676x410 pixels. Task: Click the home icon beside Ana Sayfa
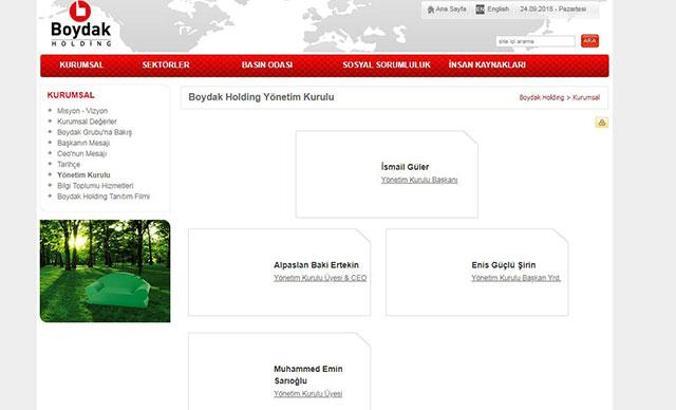(431, 9)
